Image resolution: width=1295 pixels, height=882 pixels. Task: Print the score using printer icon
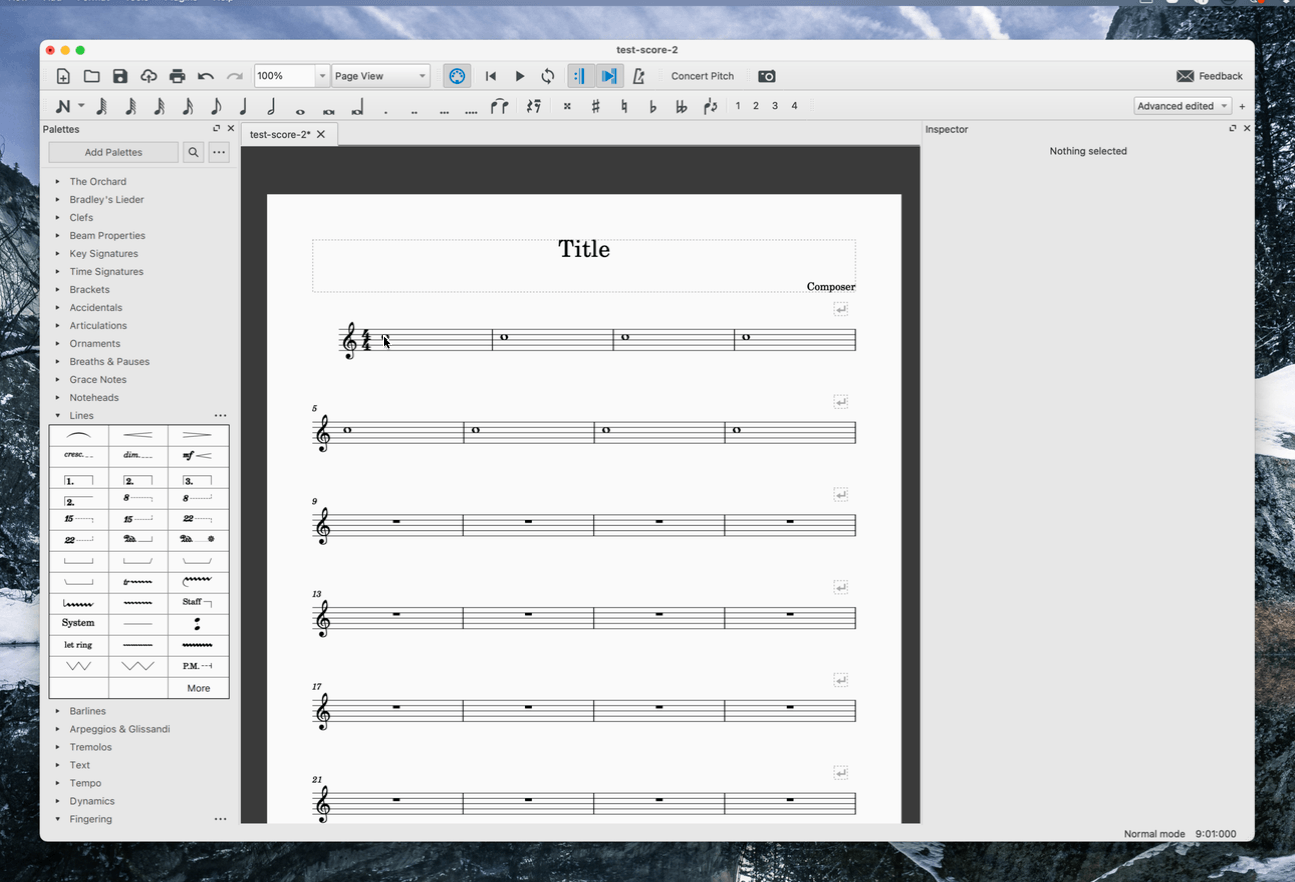[x=177, y=76]
